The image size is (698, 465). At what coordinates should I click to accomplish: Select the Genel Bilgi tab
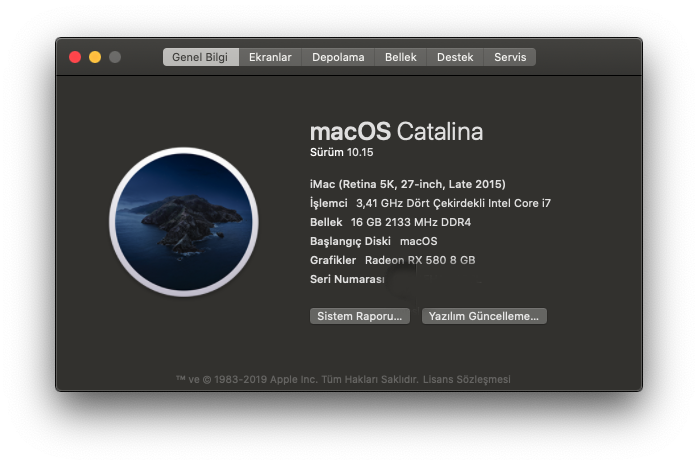200,57
